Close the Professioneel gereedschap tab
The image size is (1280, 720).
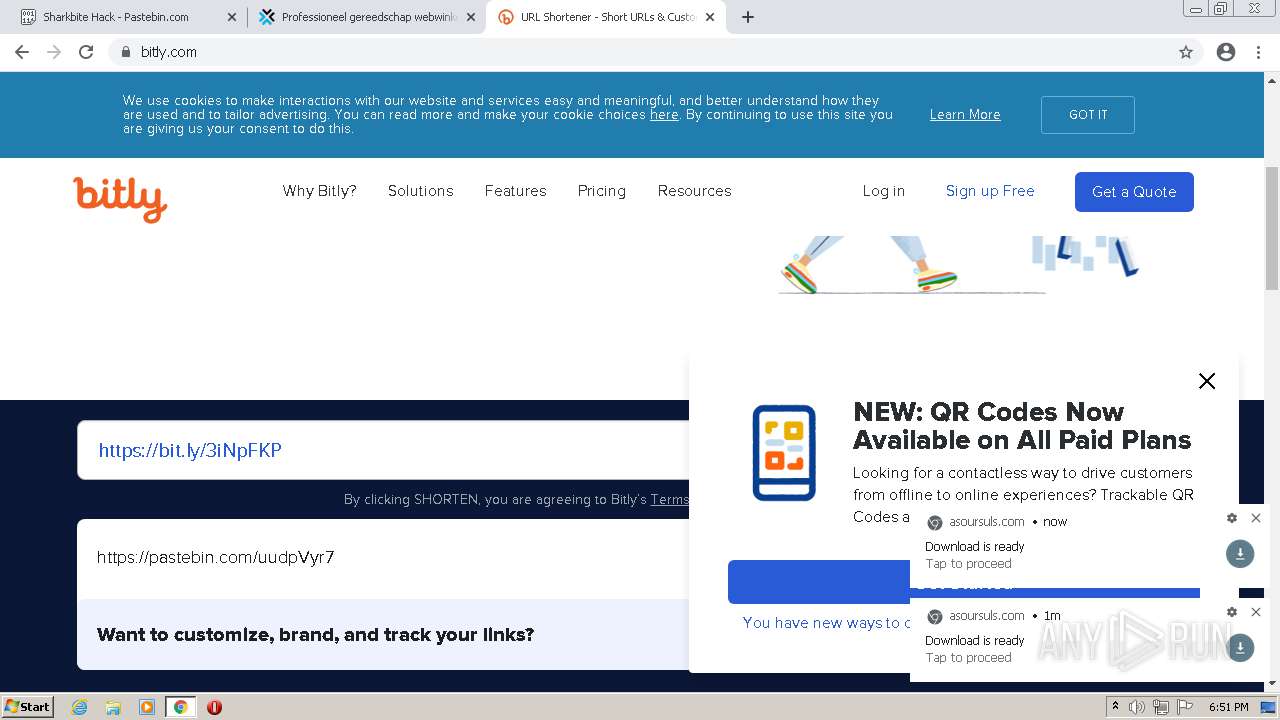[x=471, y=17]
